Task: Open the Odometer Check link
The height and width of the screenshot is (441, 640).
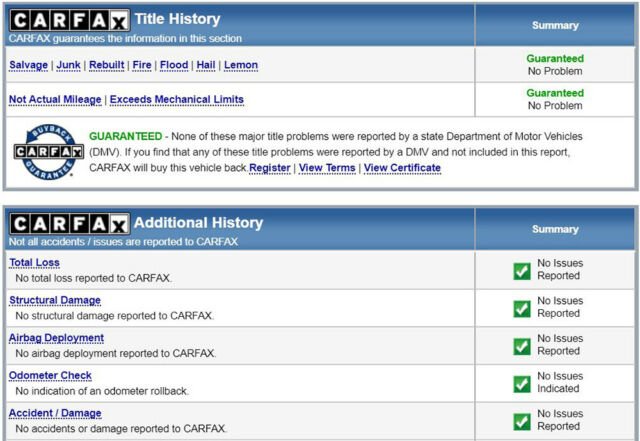Action: 50,376
